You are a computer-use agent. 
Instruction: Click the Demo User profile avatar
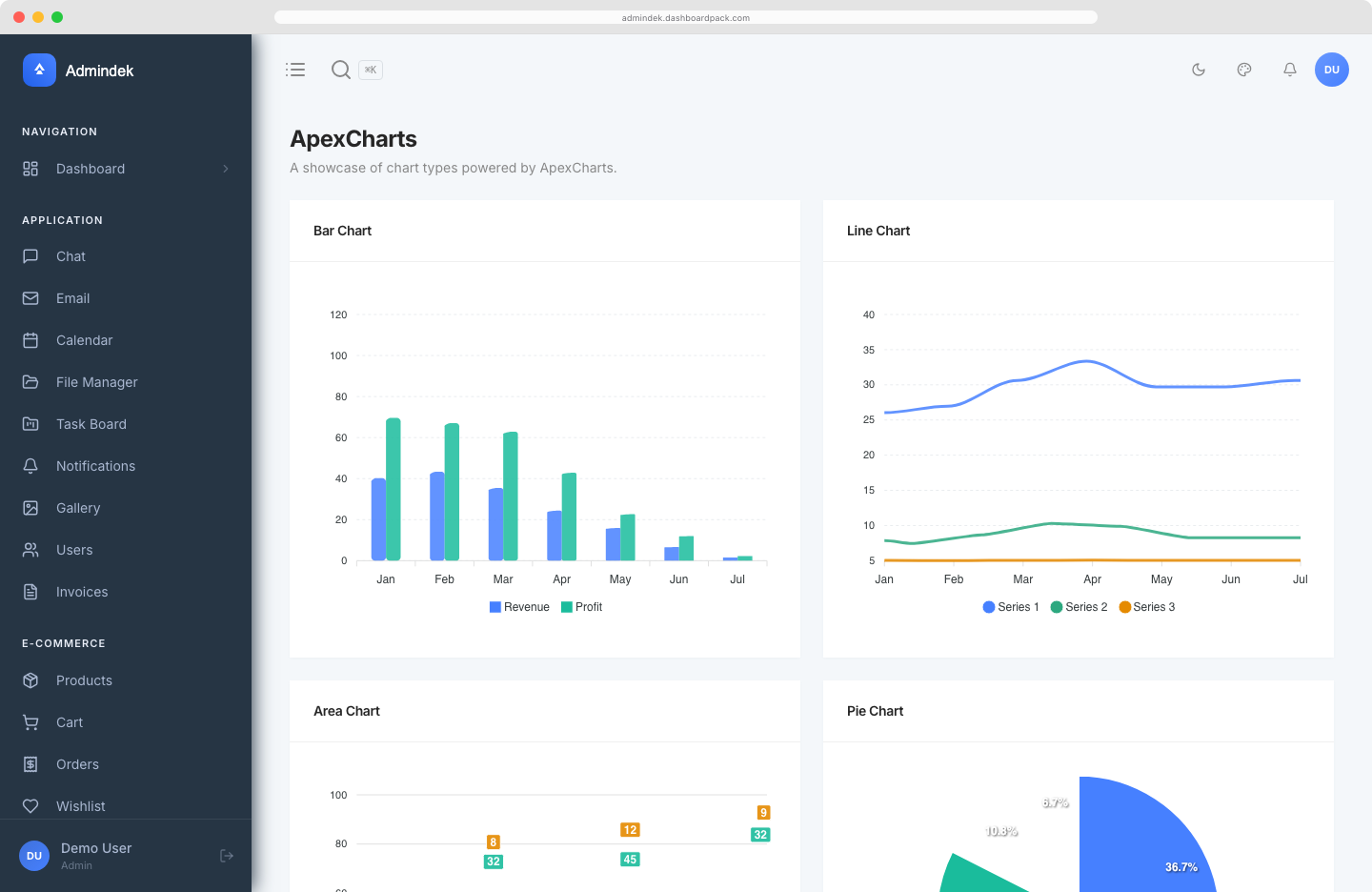tap(34, 856)
